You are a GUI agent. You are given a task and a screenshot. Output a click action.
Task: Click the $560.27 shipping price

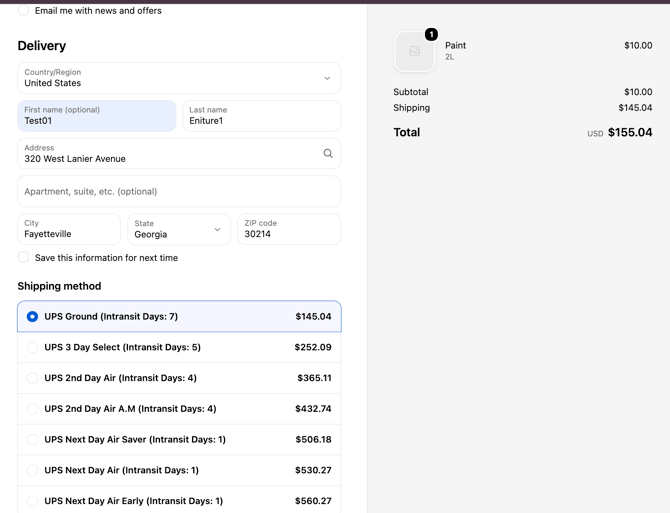click(x=313, y=501)
